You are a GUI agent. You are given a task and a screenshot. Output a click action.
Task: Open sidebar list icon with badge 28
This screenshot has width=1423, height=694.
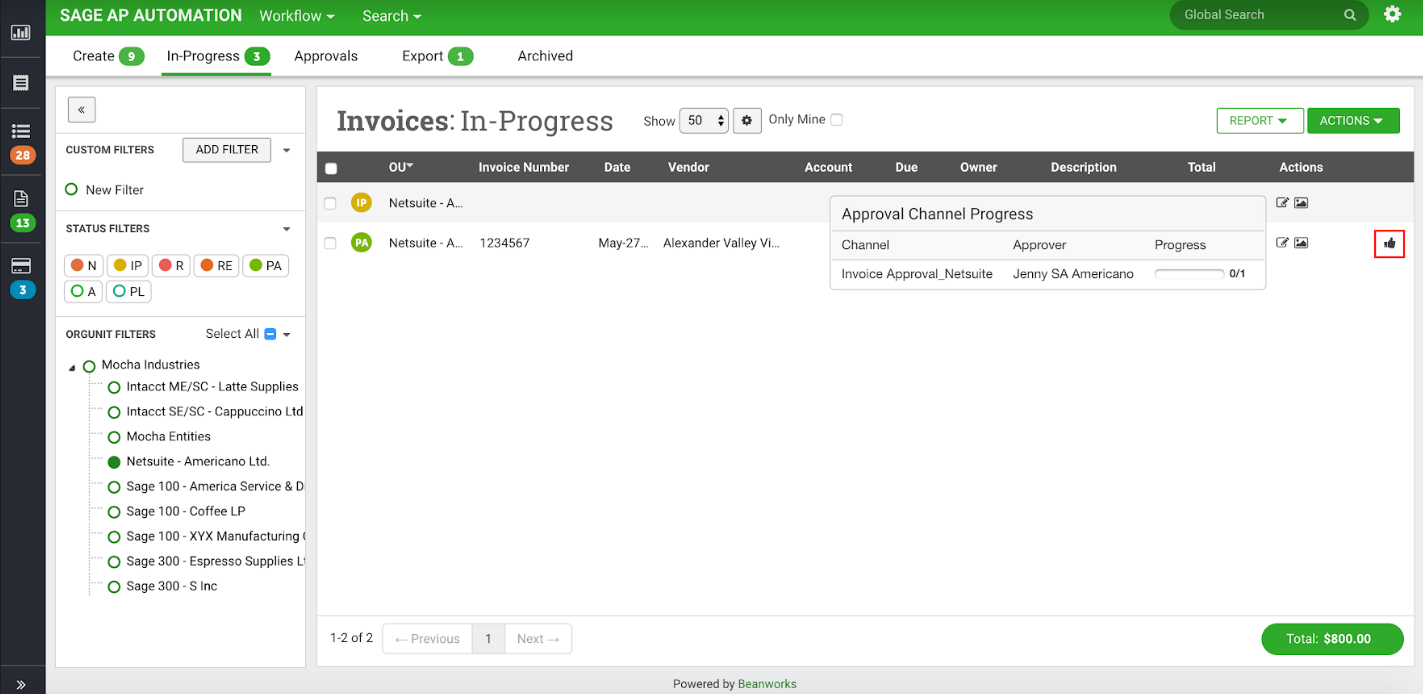pos(21,131)
